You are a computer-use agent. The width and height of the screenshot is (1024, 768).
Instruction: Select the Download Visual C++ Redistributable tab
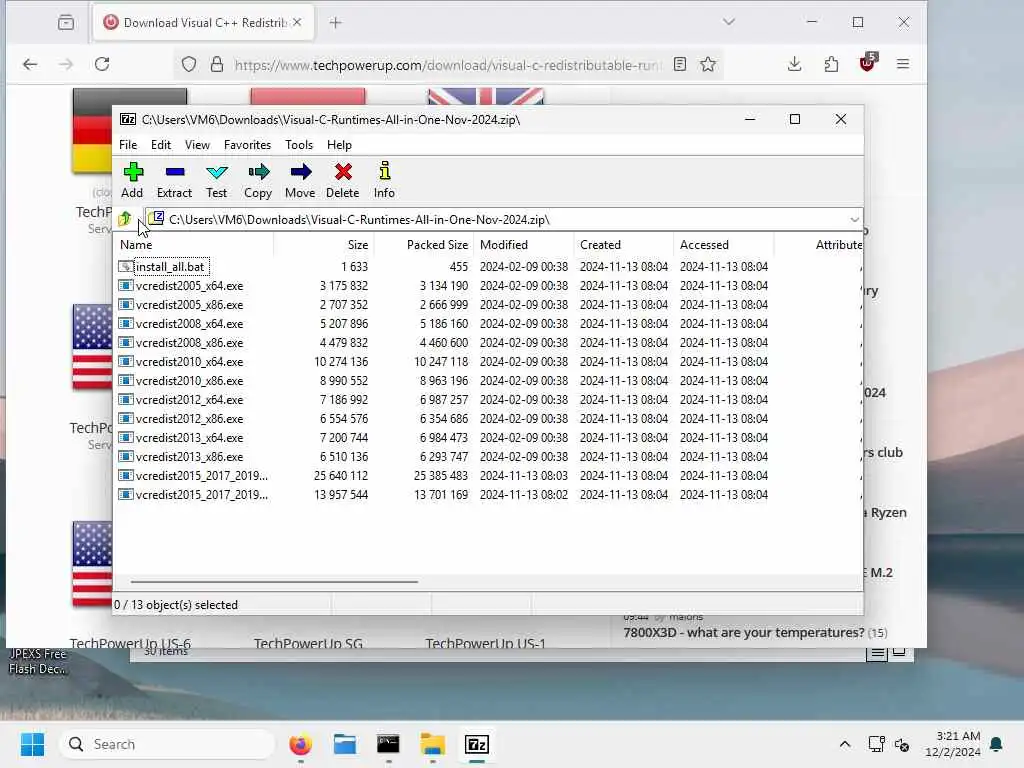pos(204,23)
